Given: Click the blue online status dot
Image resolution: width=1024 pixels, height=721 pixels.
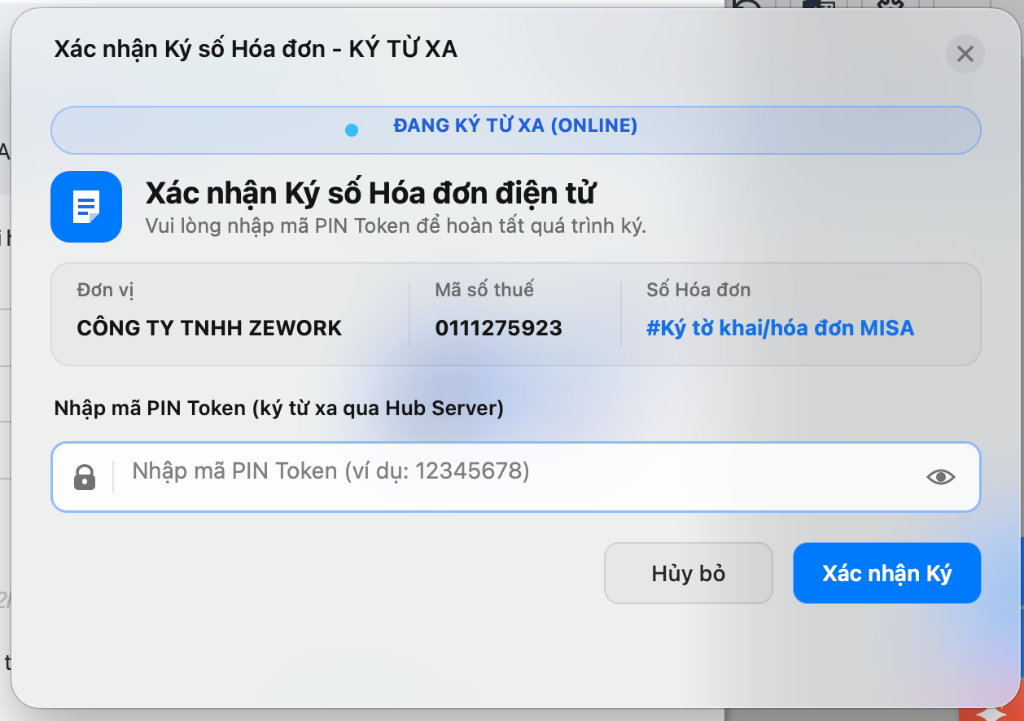Looking at the screenshot, I should (351, 130).
